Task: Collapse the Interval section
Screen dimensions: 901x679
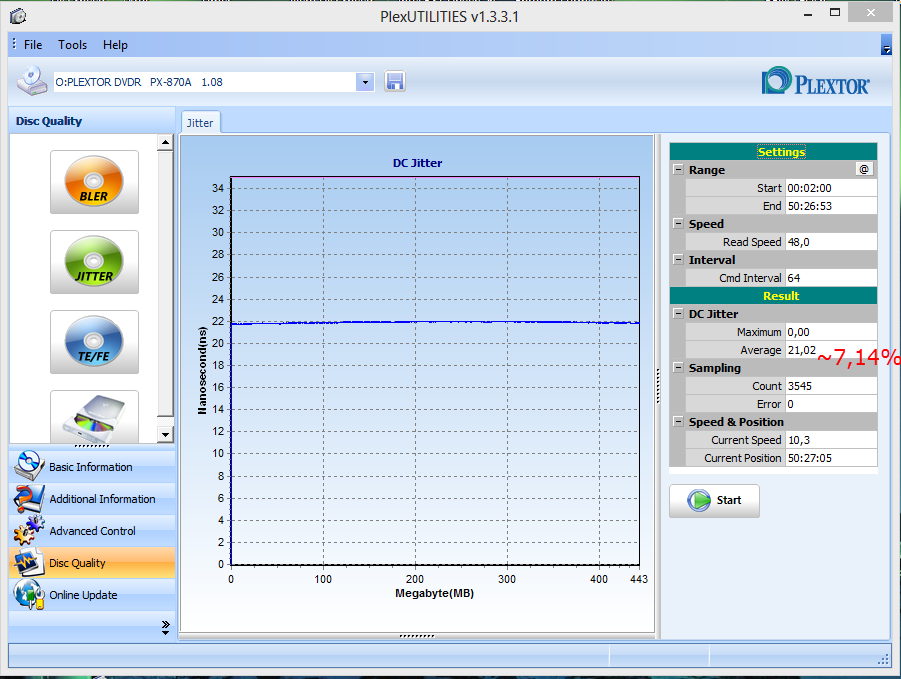Action: click(679, 259)
